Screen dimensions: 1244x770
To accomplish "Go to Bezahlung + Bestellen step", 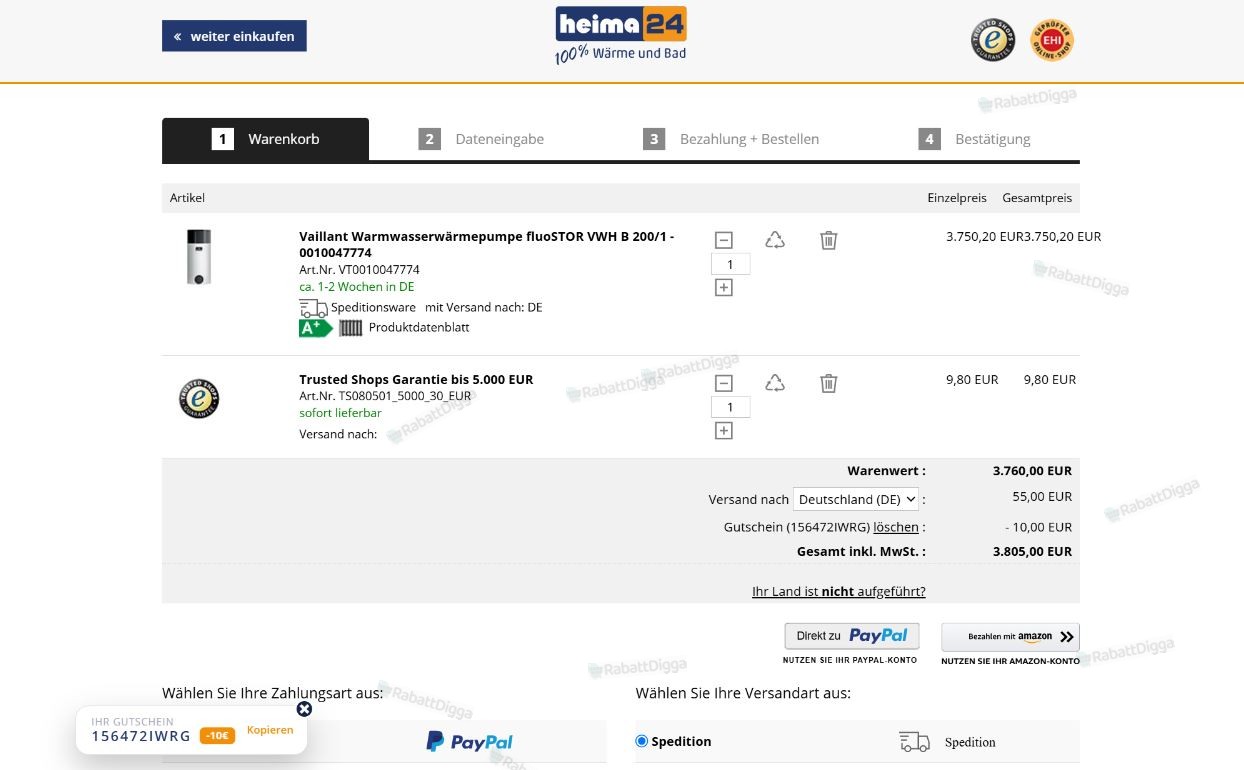I will click(731, 139).
